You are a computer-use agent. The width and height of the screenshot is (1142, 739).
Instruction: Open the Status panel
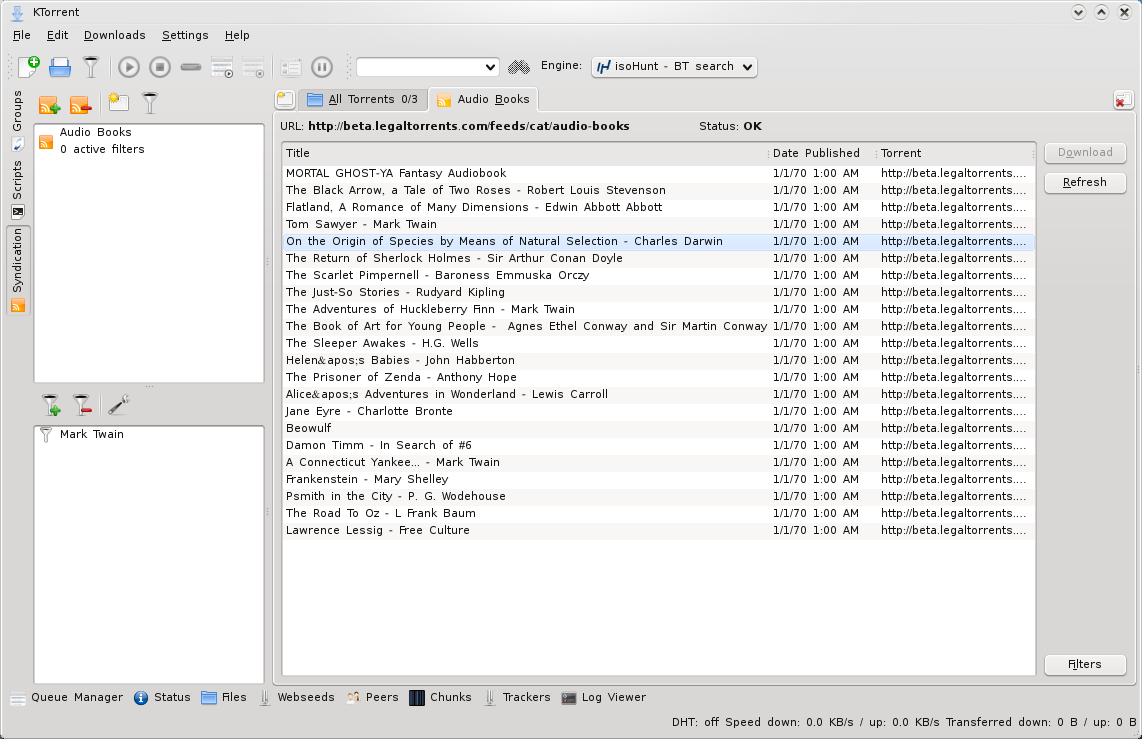point(162,697)
